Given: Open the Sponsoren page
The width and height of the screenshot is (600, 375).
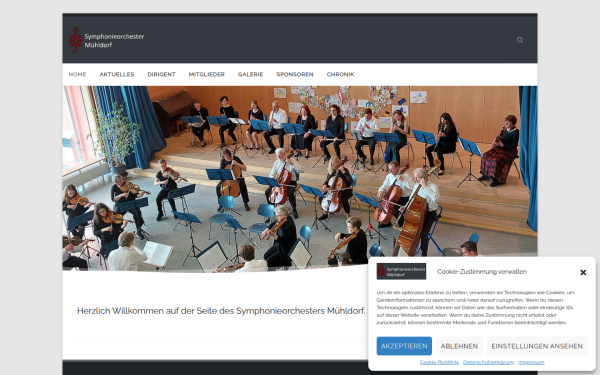Looking at the screenshot, I should 295,74.
